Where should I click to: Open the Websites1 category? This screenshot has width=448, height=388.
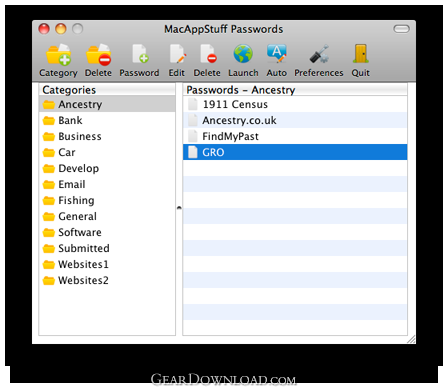pos(107,264)
